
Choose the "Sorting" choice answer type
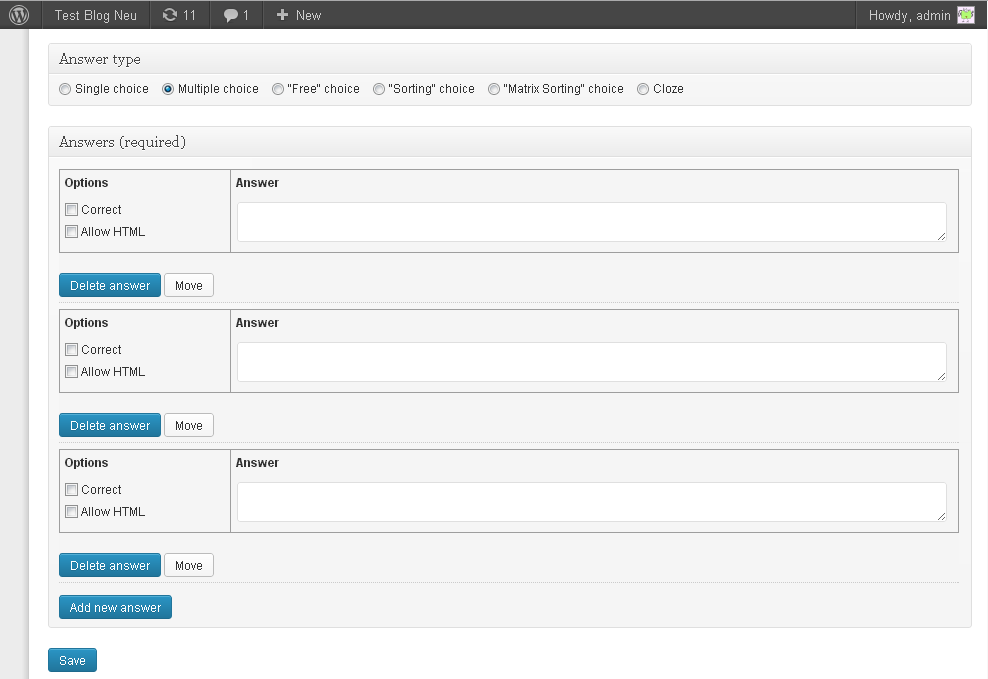click(379, 89)
